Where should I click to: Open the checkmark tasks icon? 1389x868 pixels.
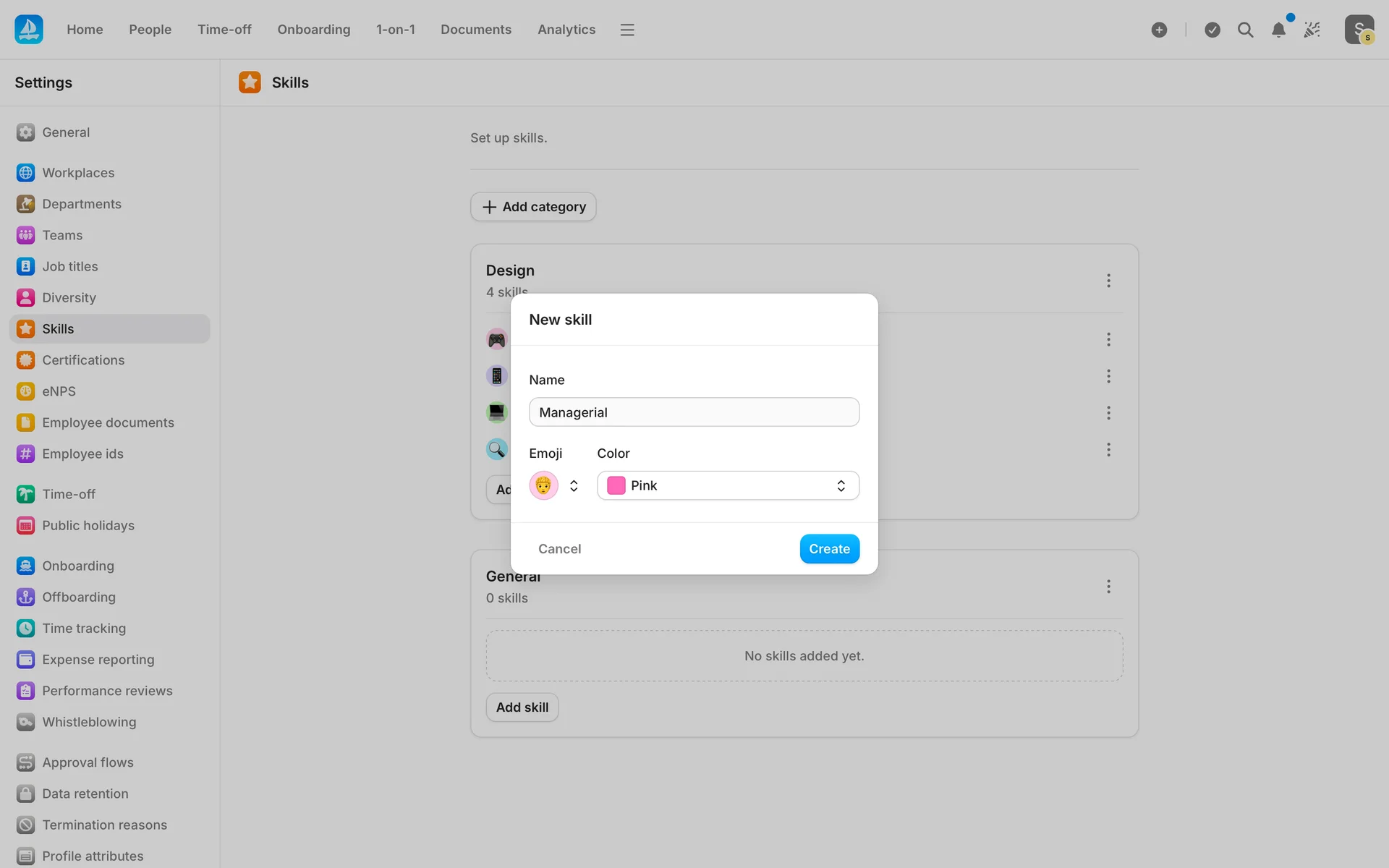1212,30
